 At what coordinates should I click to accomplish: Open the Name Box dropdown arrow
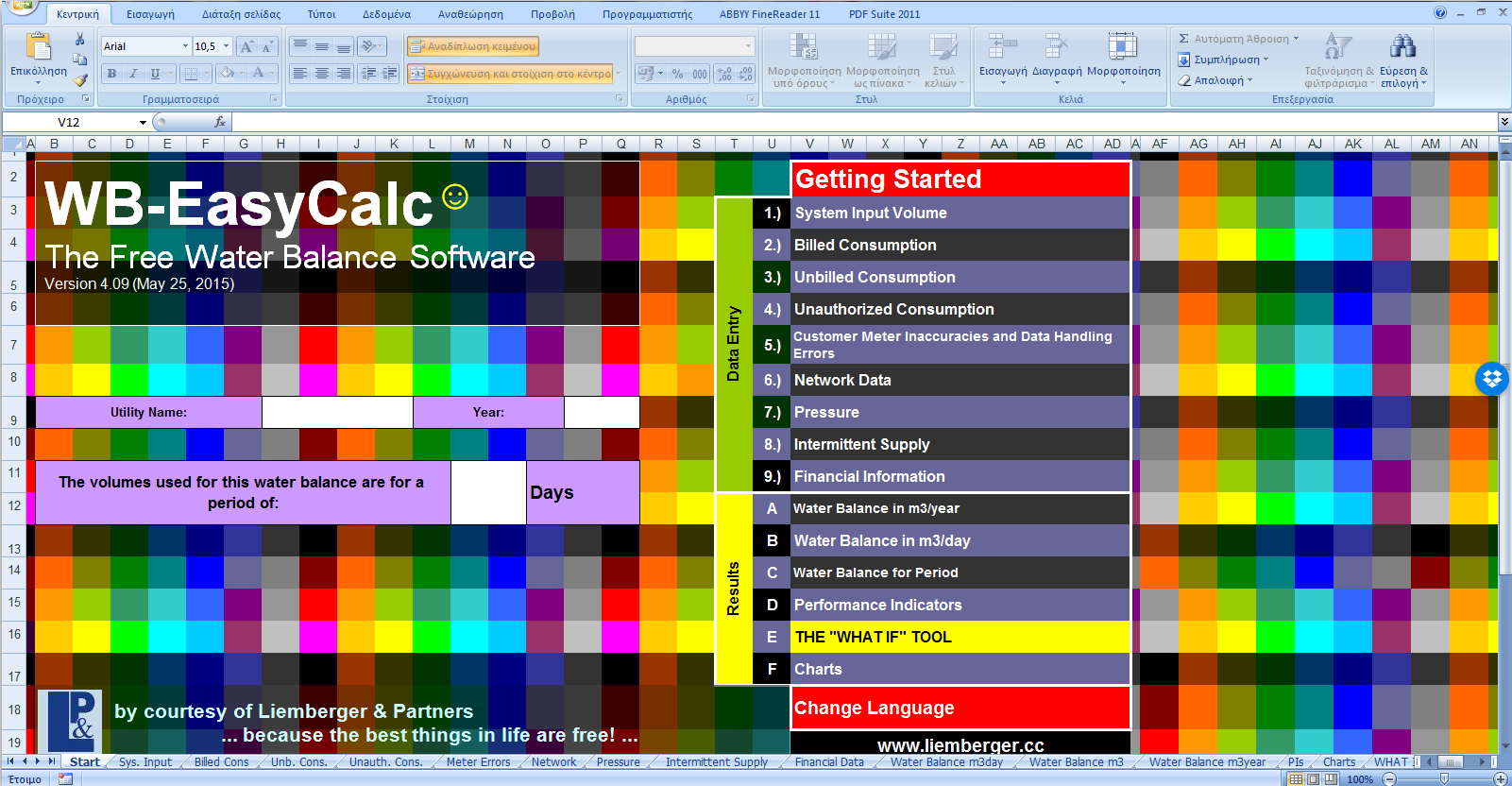pos(143,122)
